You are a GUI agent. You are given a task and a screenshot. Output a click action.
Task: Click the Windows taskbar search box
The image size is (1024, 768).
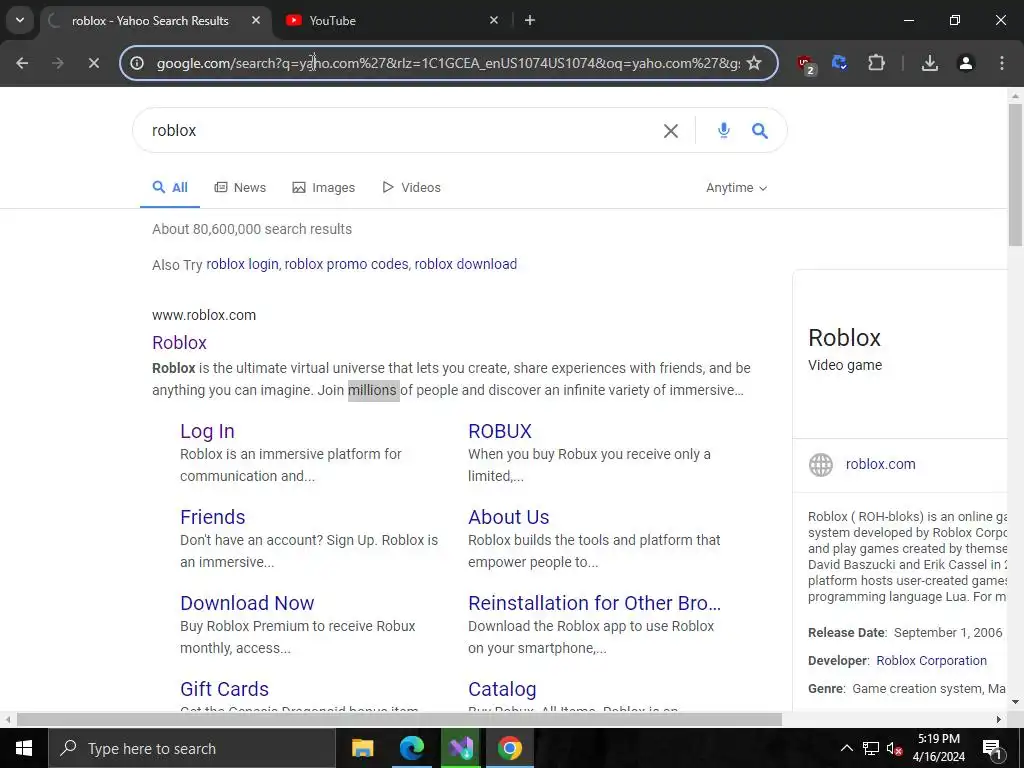(x=192, y=748)
